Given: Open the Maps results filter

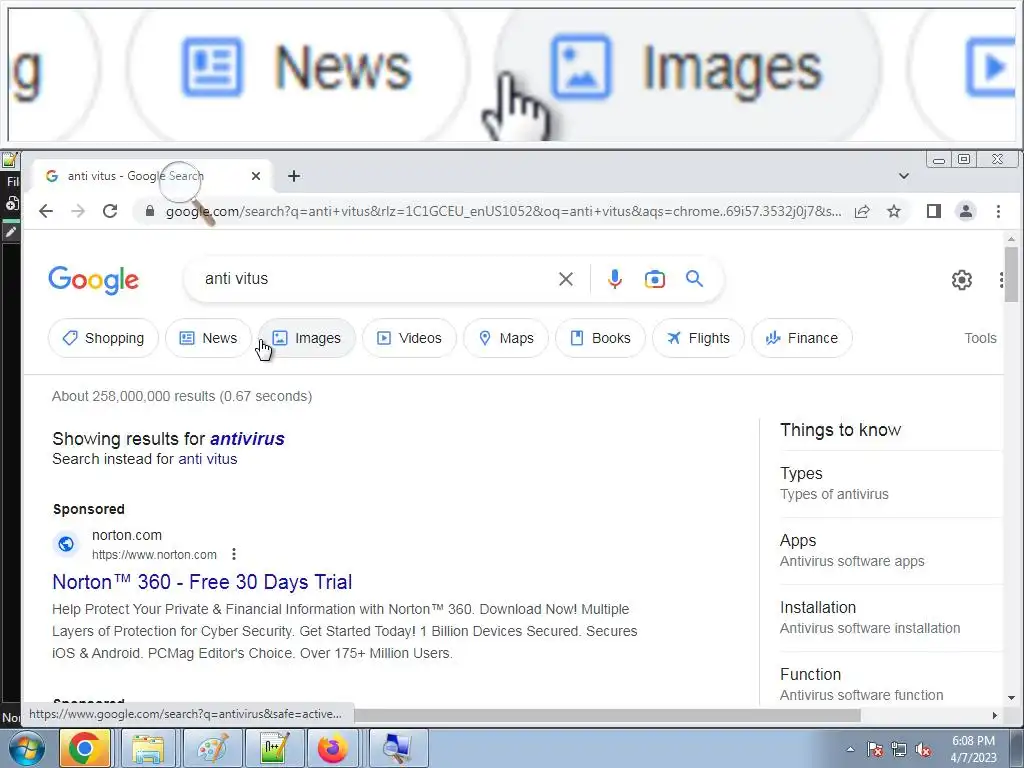Looking at the screenshot, I should pos(506,338).
